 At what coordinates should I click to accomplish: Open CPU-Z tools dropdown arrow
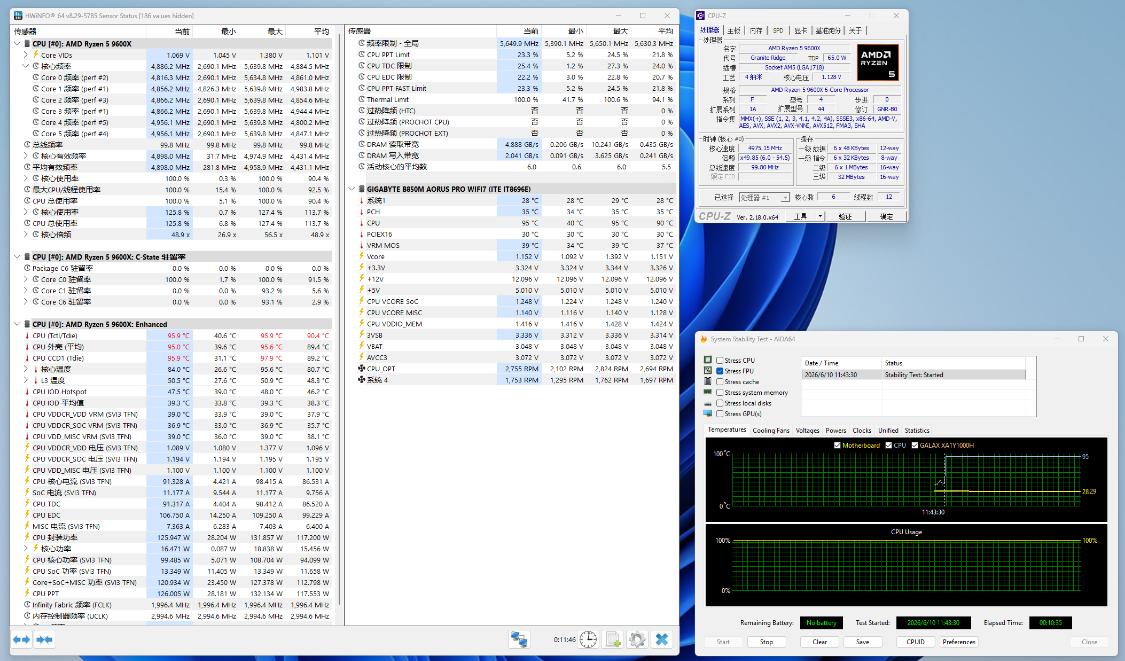coord(820,216)
